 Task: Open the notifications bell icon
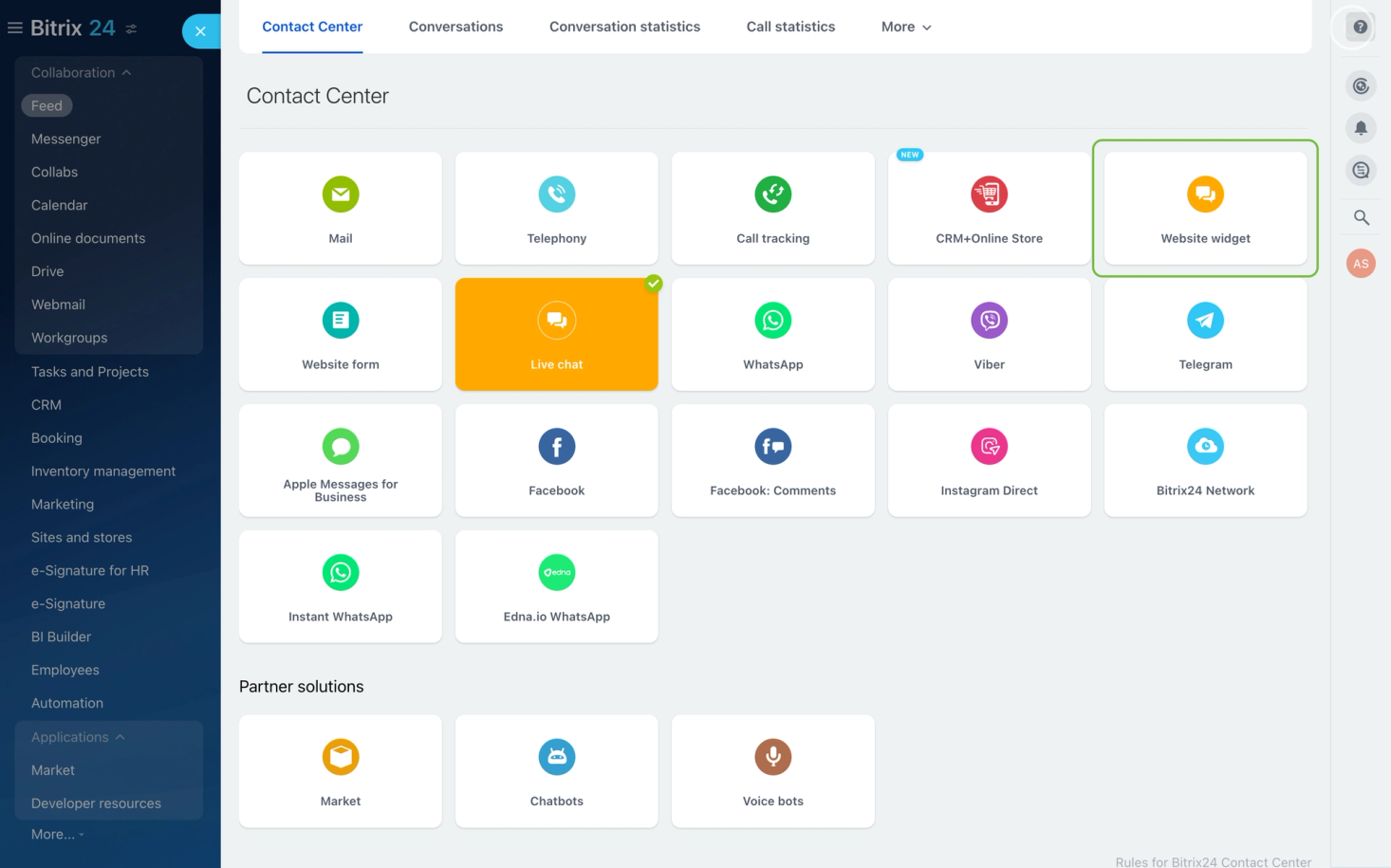coord(1361,128)
